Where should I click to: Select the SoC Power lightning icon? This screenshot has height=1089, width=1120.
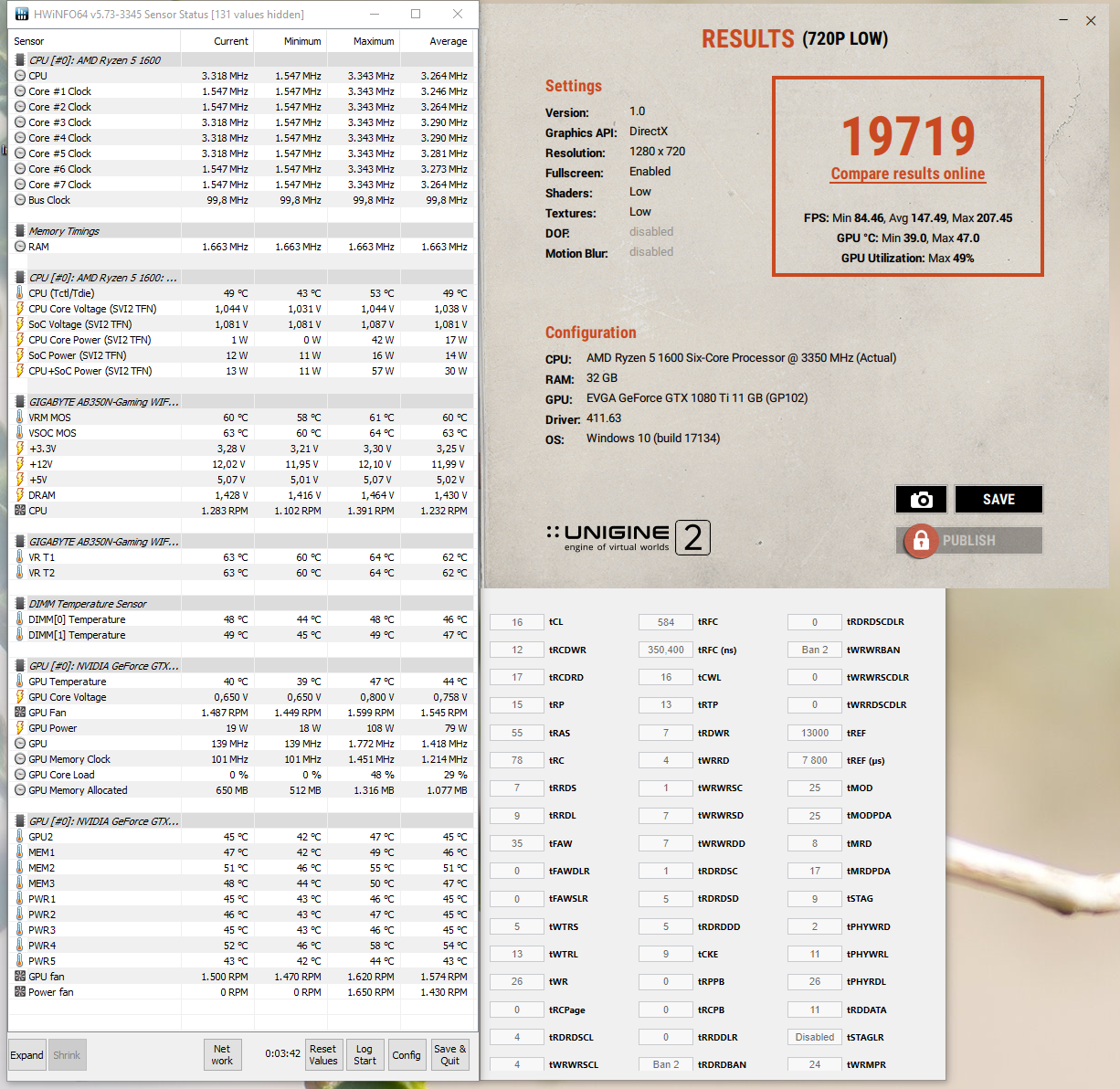tap(20, 355)
